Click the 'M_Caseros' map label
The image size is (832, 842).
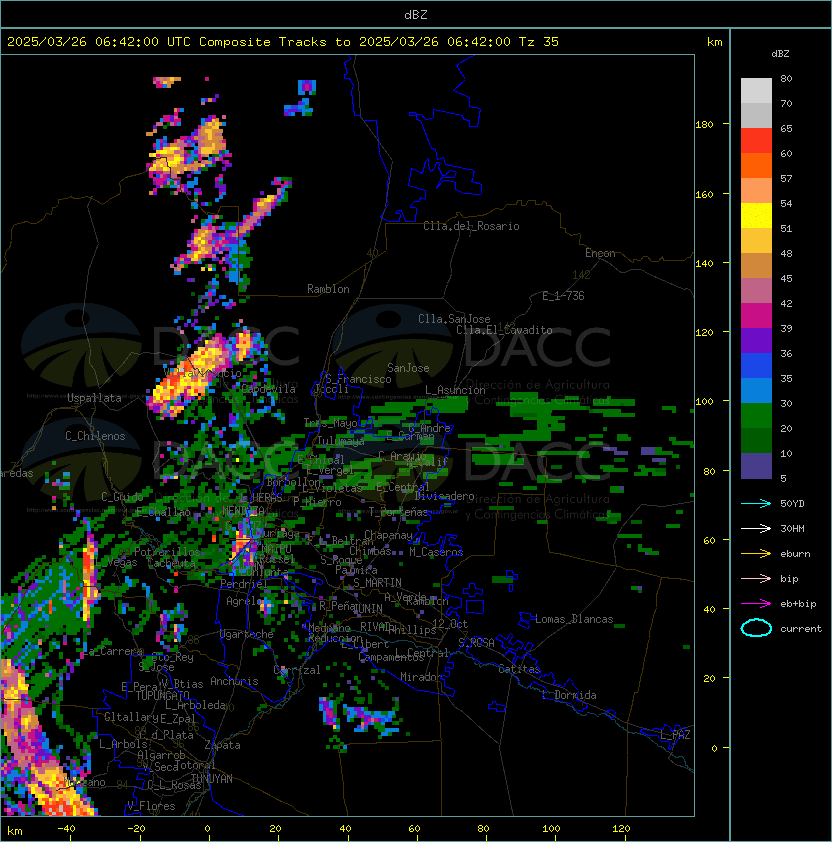[x=436, y=551]
